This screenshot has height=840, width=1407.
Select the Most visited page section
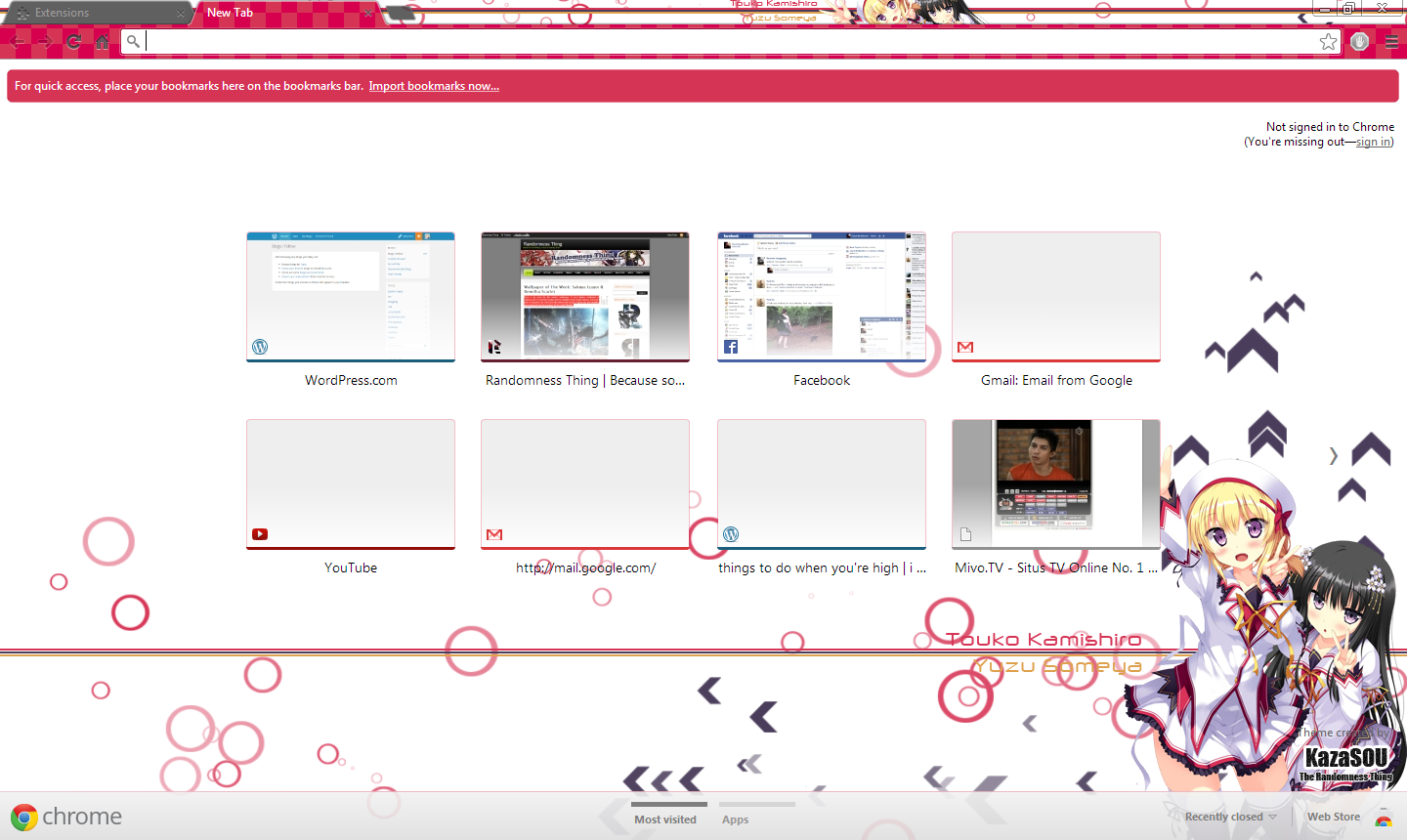[665, 819]
